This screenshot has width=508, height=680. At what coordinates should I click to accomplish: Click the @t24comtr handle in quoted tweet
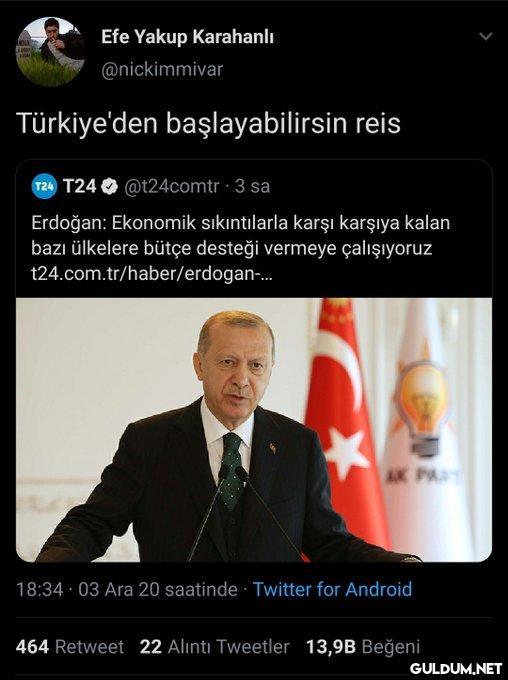pyautogui.click(x=172, y=186)
